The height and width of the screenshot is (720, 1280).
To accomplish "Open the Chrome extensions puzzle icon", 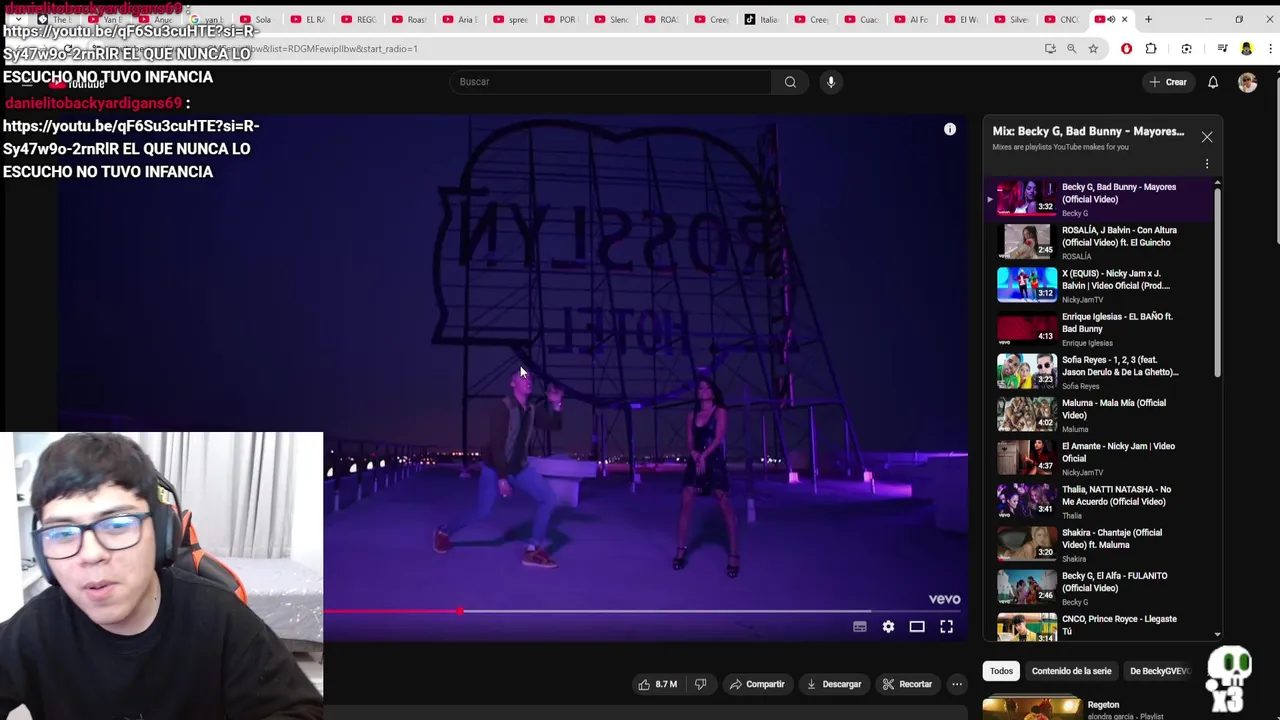I will click(1151, 48).
